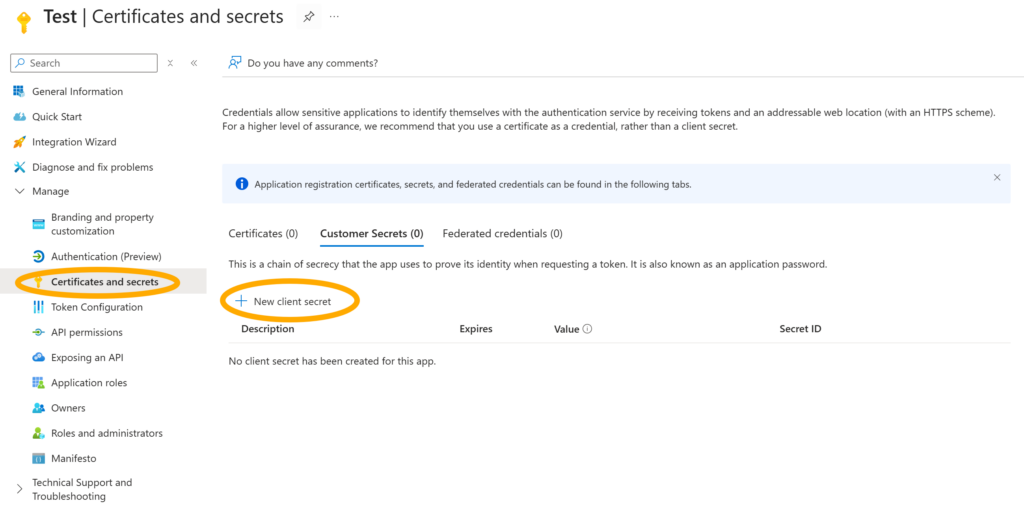Open API permissions in sidebar
This screenshot has width=1024, height=510.
coord(86,332)
